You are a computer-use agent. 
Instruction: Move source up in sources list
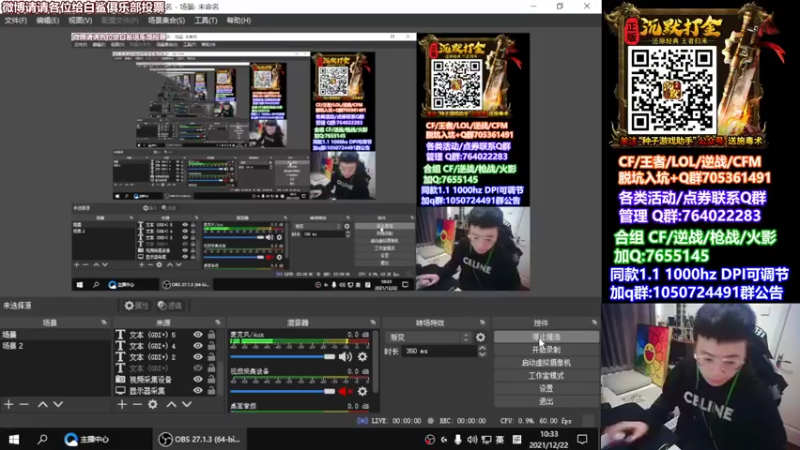coord(171,404)
